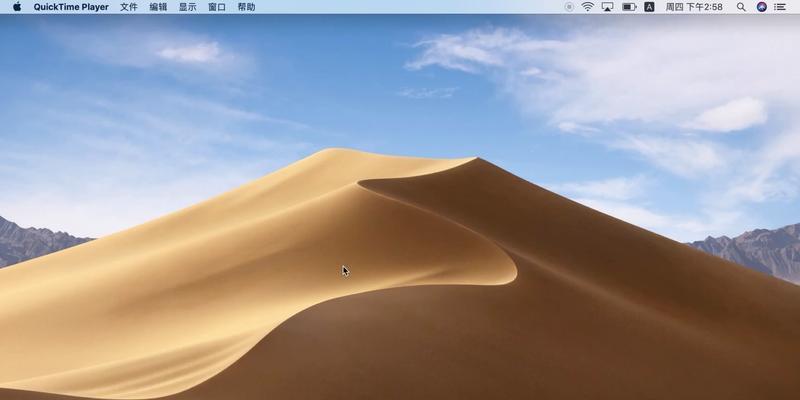Open the Notification Center list icon
Screen dimensions: 800x400
780,7
